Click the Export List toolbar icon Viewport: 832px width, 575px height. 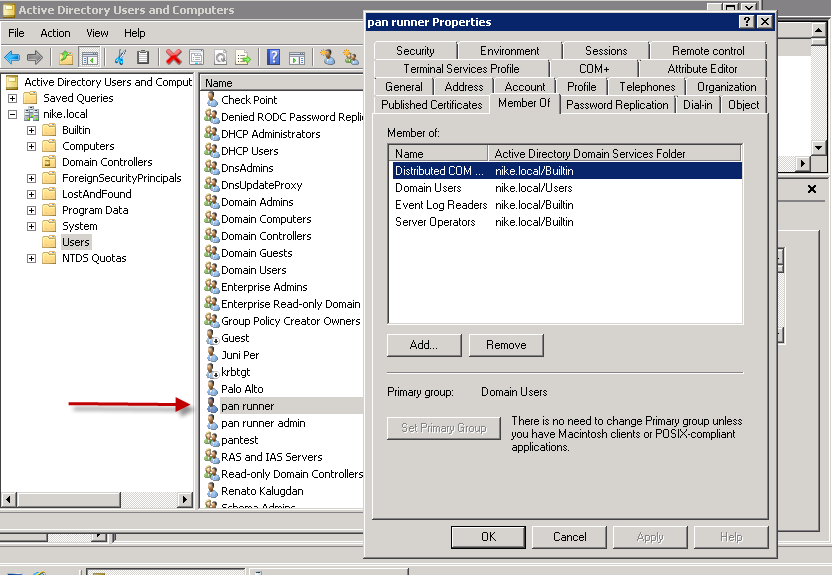(x=243, y=58)
